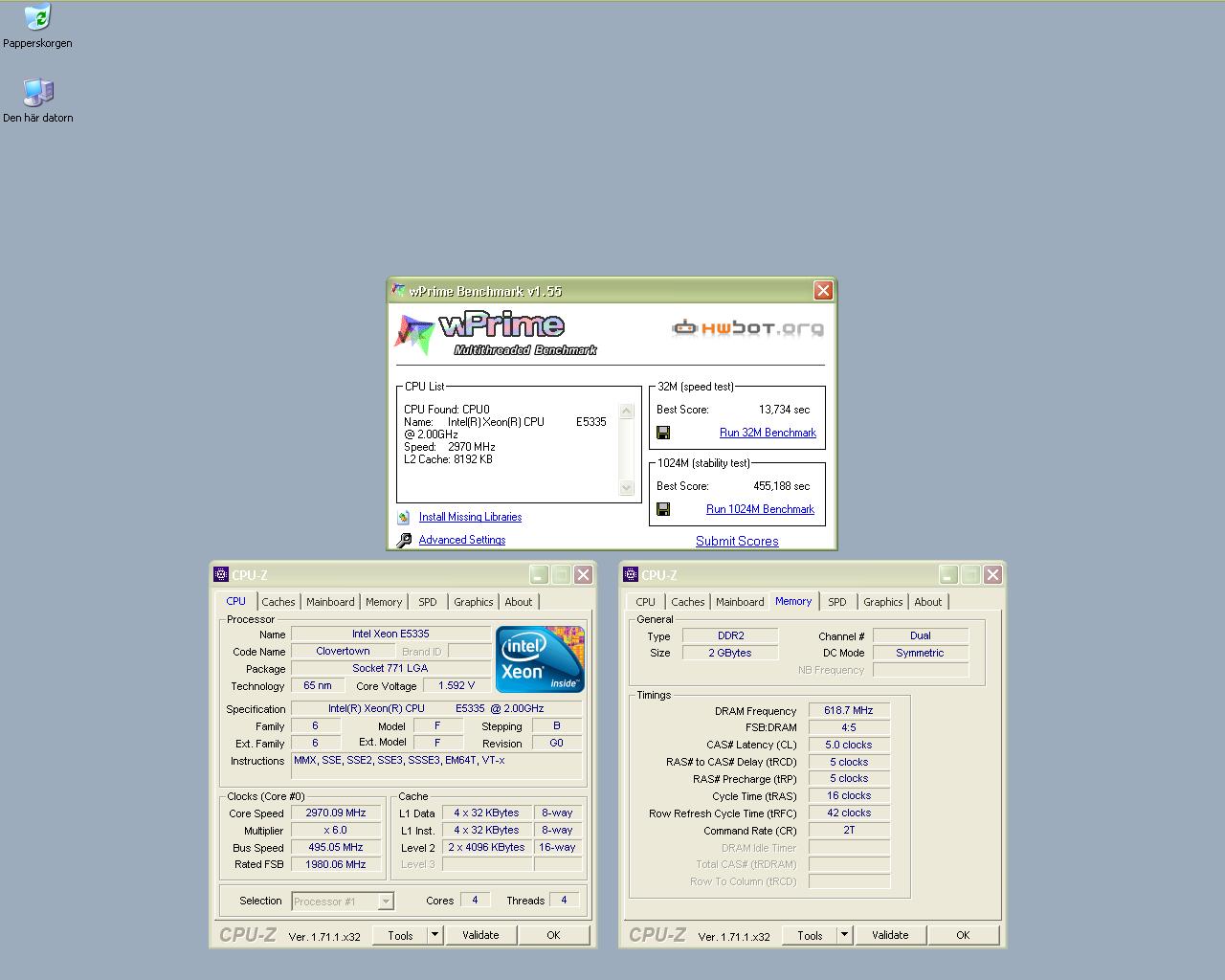
Task: Click the Install Missing Libraries icon
Action: (404, 517)
